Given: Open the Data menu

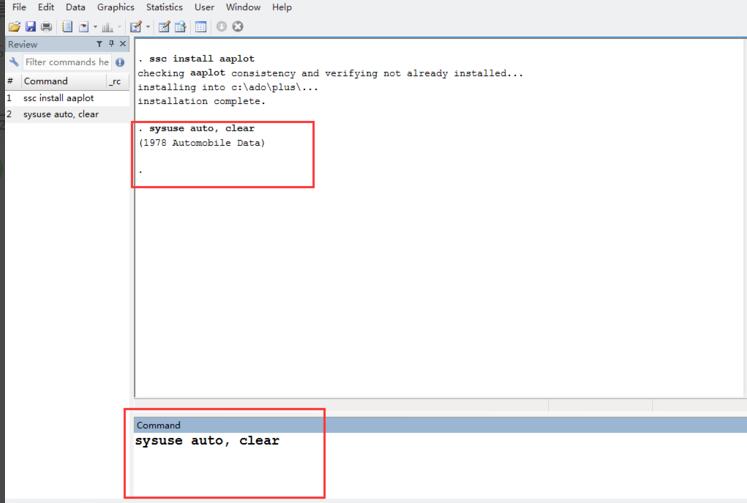Looking at the screenshot, I should tap(75, 7).
